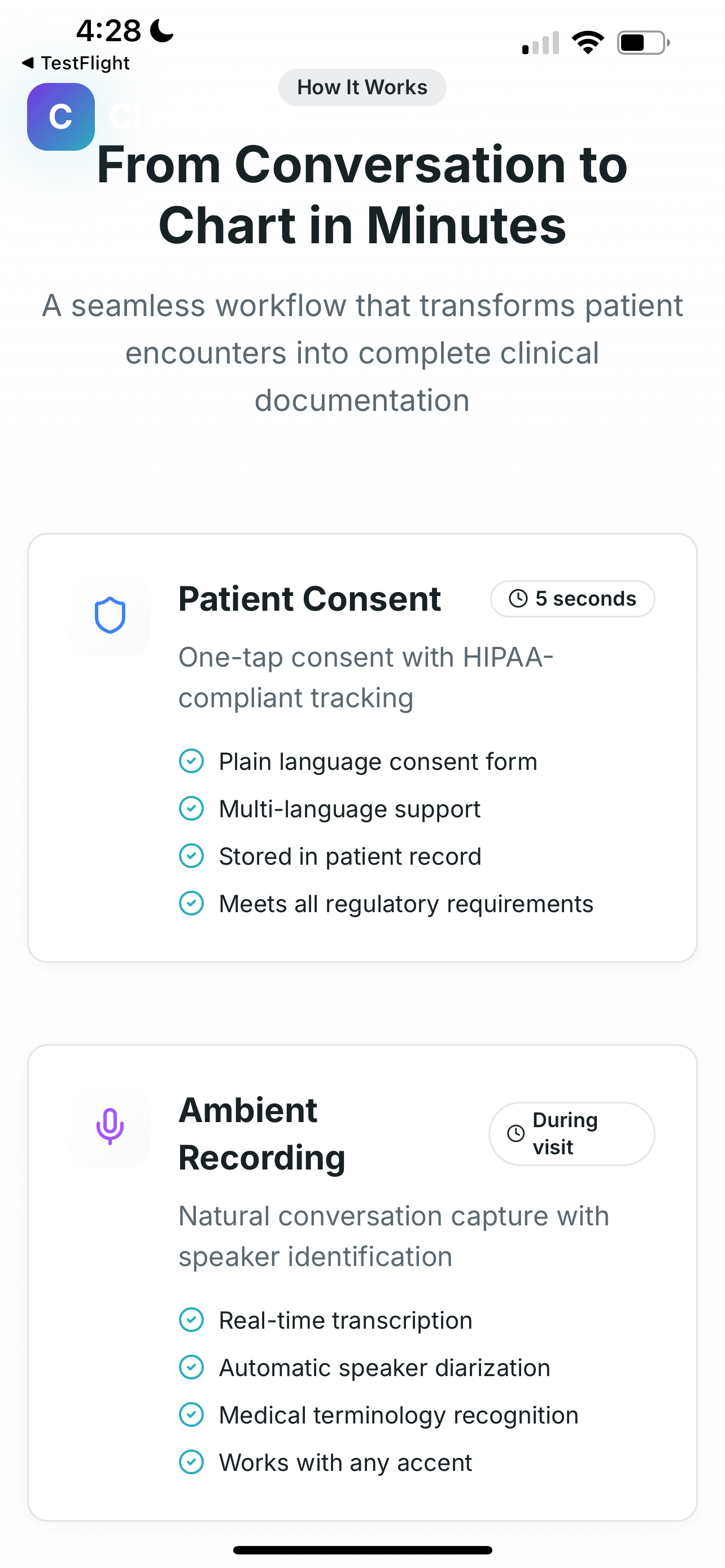
Task: Open the Patient Consent card heading
Action: pos(309,598)
